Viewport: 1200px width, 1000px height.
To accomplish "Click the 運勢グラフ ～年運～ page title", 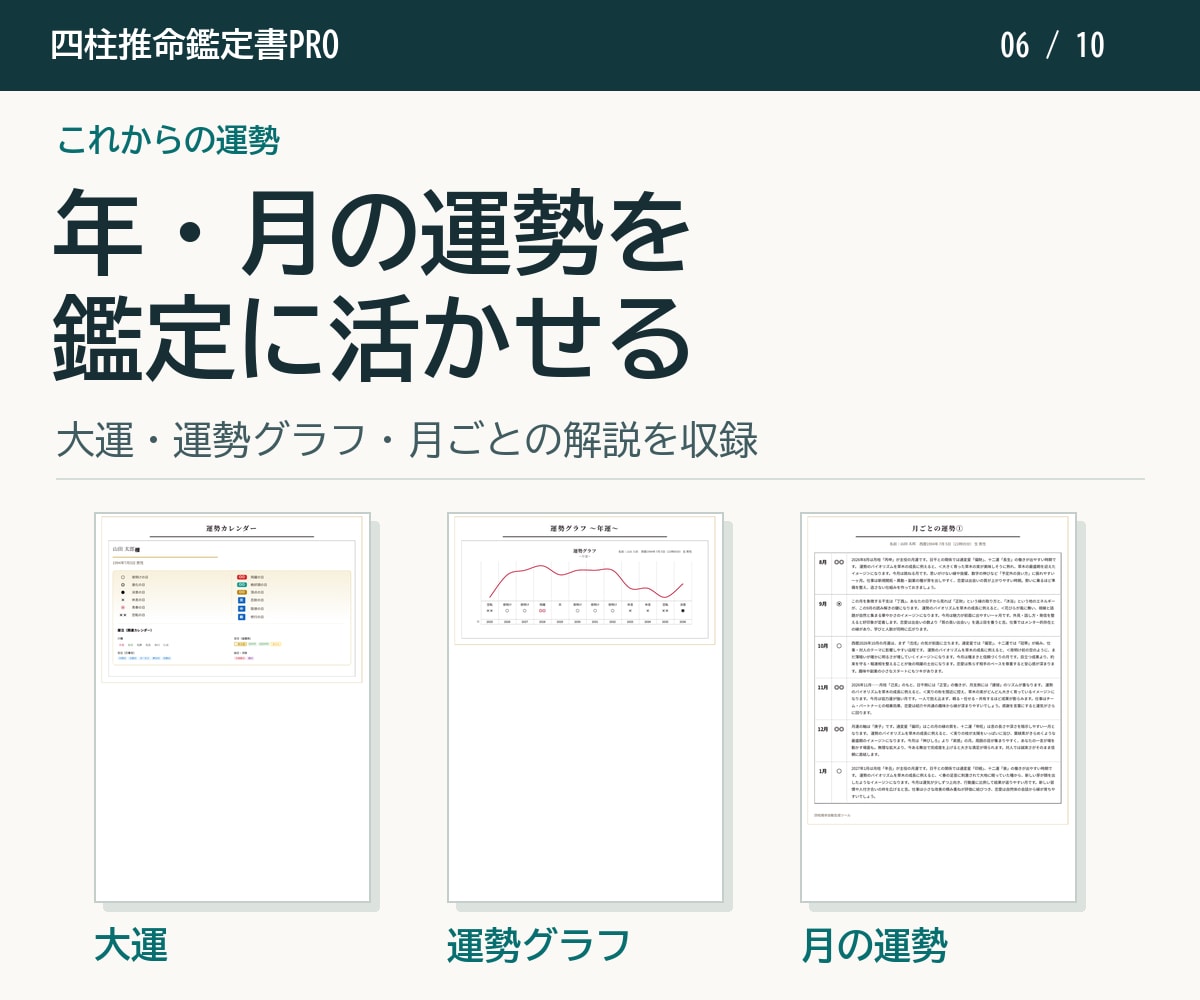I will (x=585, y=528).
